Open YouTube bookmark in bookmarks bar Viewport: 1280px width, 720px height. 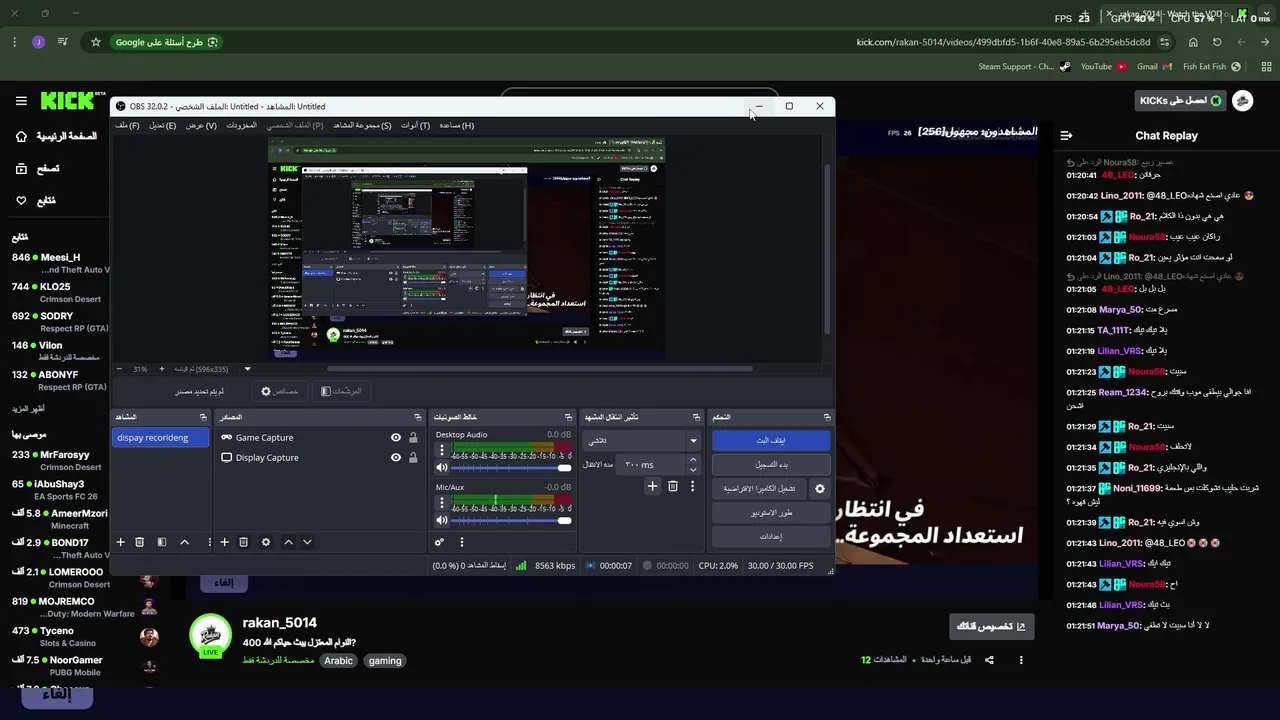(1103, 67)
